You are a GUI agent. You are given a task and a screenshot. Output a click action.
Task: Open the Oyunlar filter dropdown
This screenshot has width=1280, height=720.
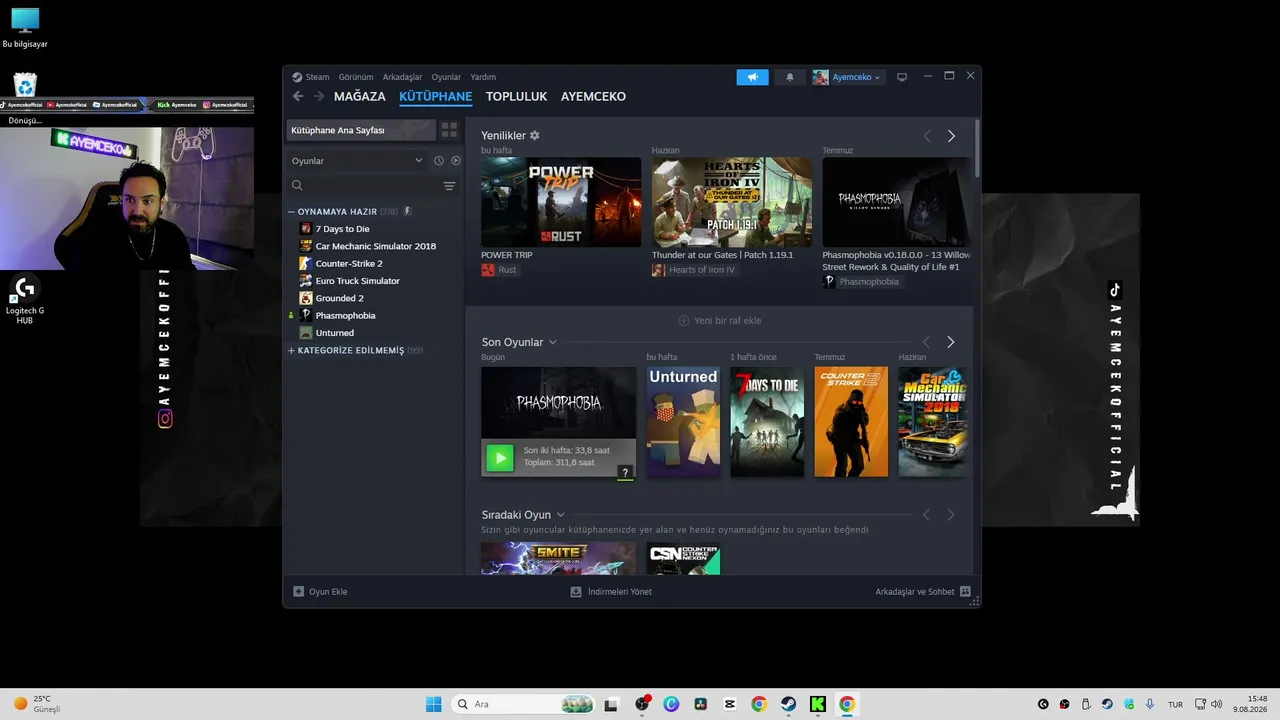(357, 160)
